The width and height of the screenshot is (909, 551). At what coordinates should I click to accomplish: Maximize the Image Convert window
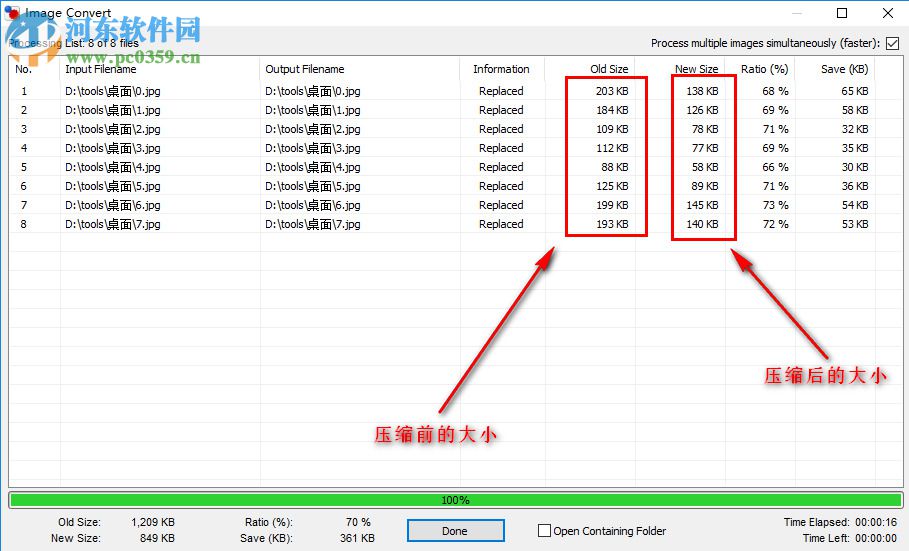(842, 13)
